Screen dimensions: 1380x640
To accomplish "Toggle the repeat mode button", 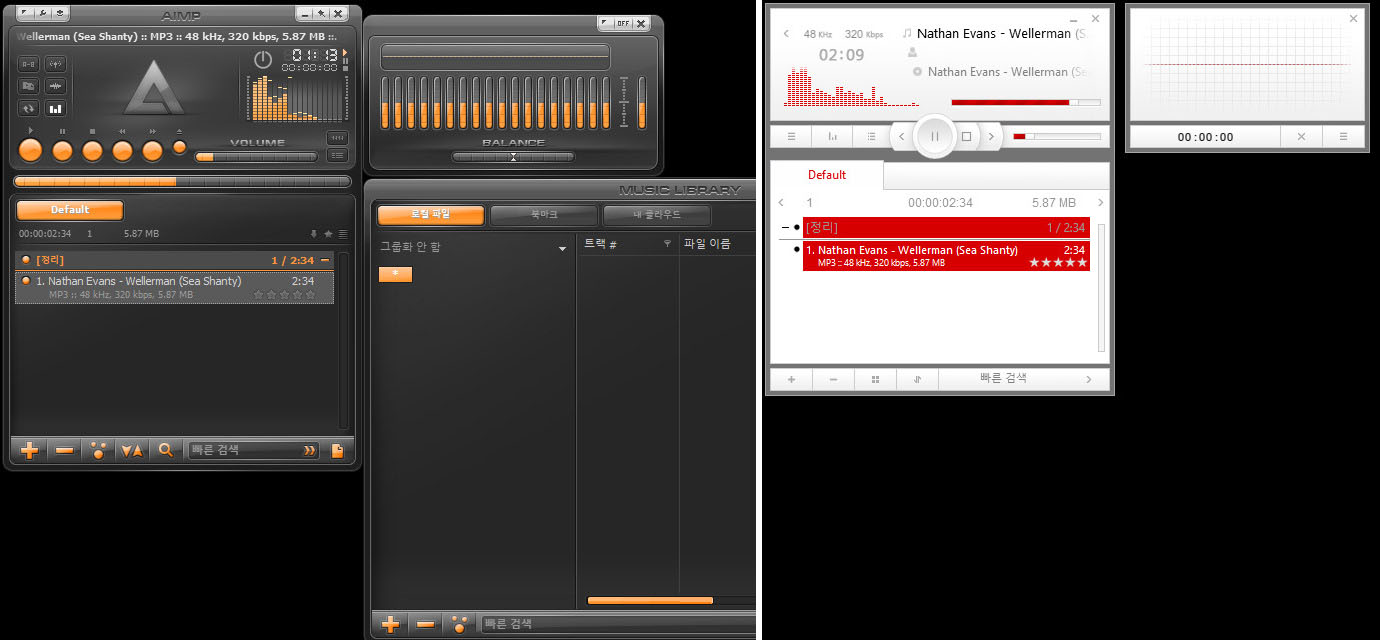I will (x=28, y=108).
